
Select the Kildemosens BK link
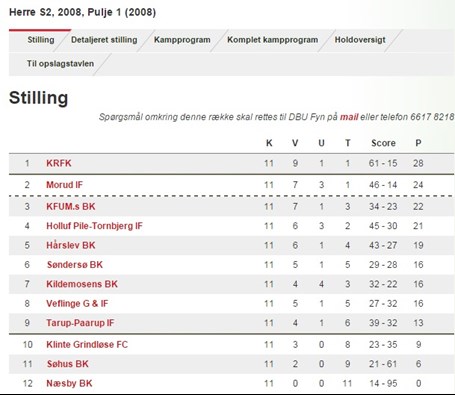click(x=82, y=284)
